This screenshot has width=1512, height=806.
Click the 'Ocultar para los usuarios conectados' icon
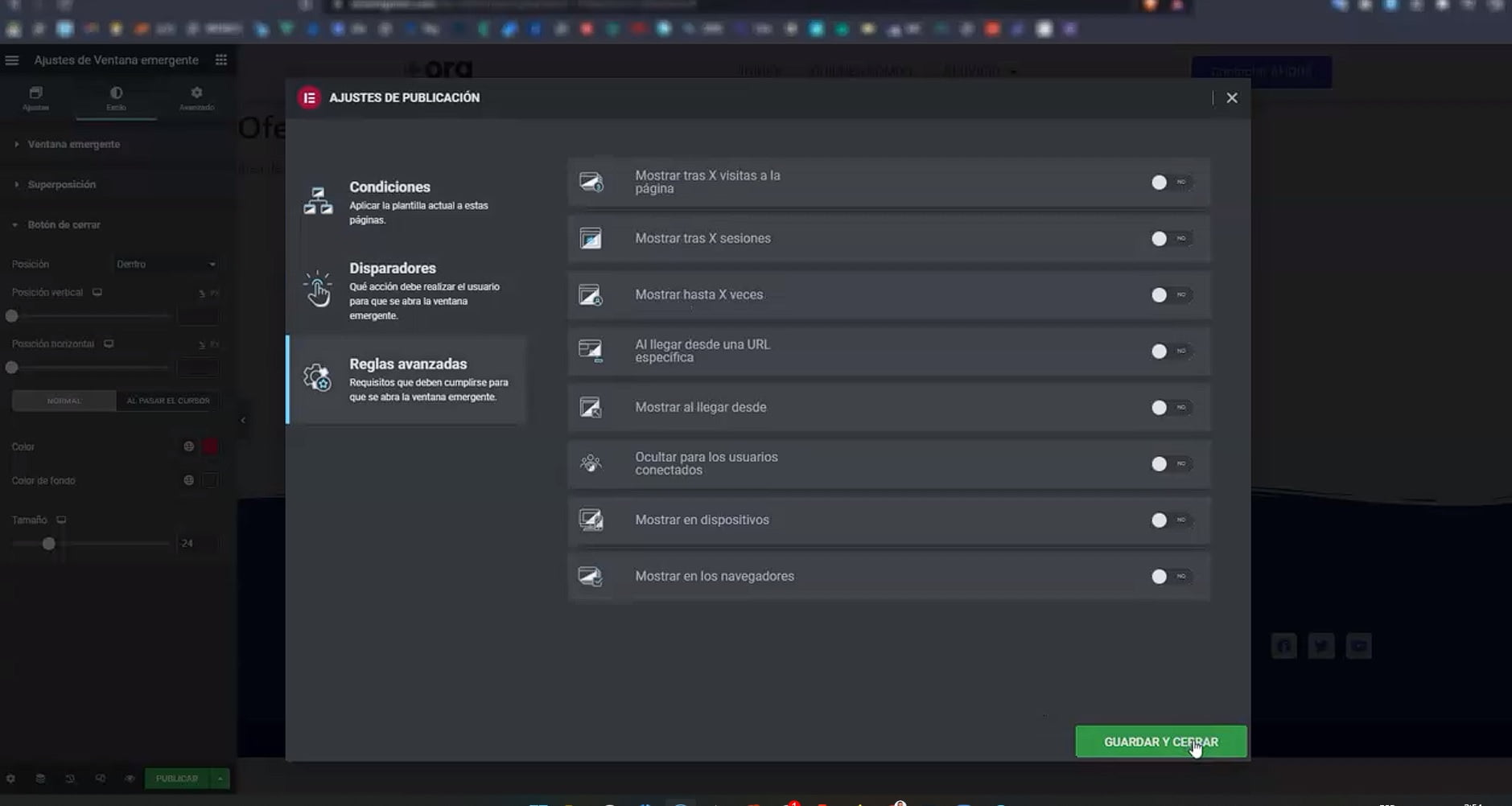[x=591, y=463]
